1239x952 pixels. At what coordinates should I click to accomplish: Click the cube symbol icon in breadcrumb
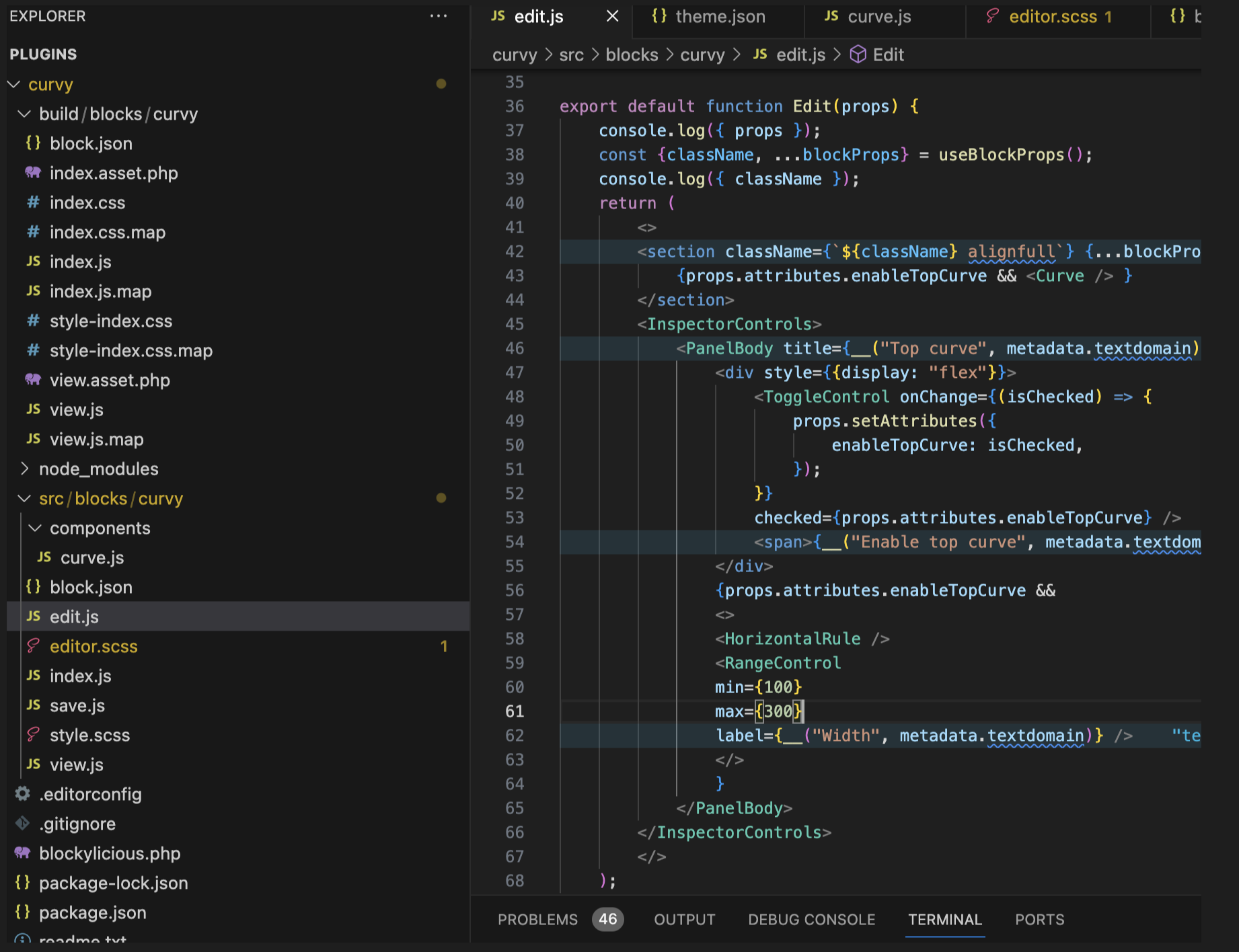click(x=858, y=54)
